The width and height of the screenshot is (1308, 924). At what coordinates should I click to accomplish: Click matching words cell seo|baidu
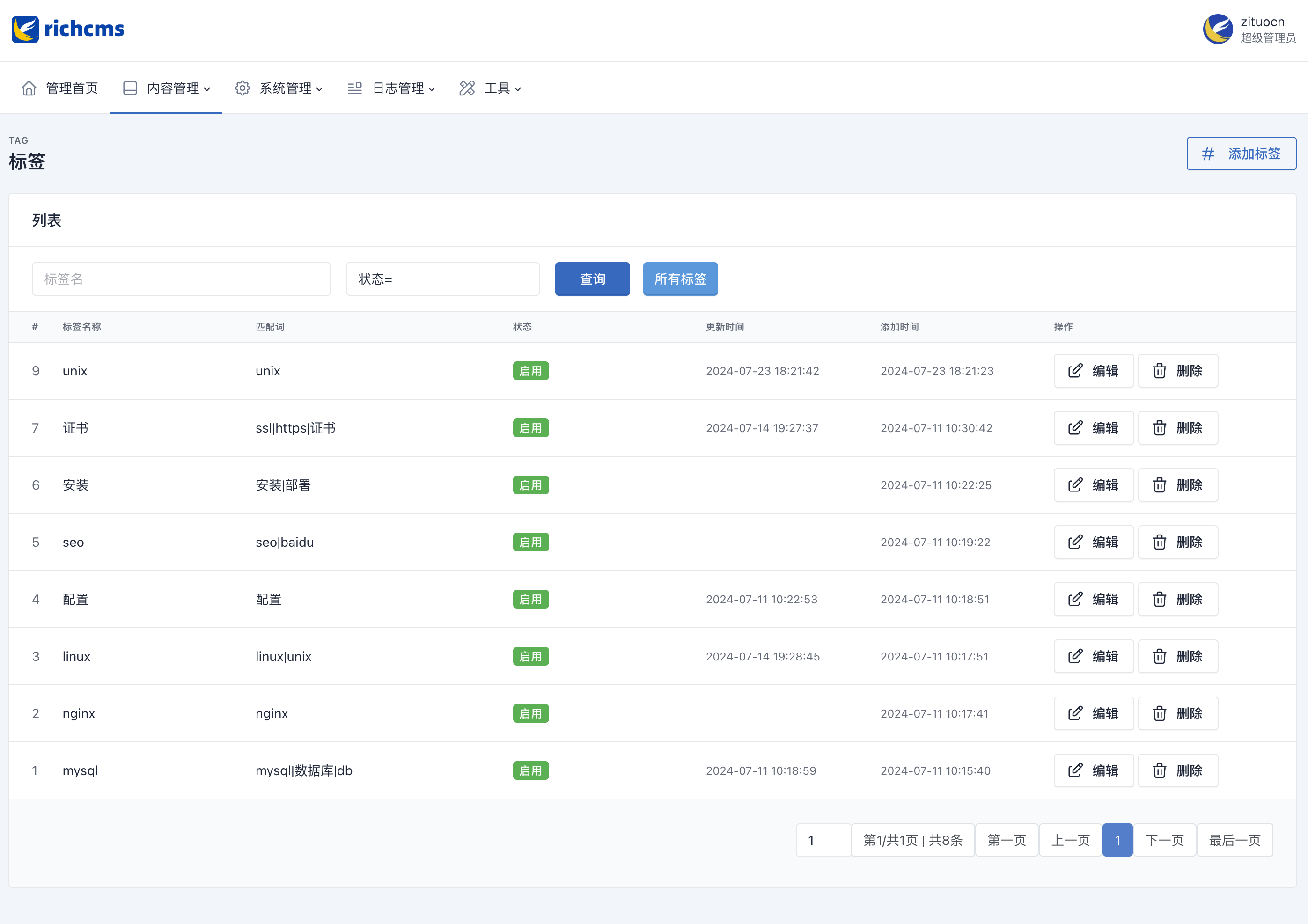point(285,542)
